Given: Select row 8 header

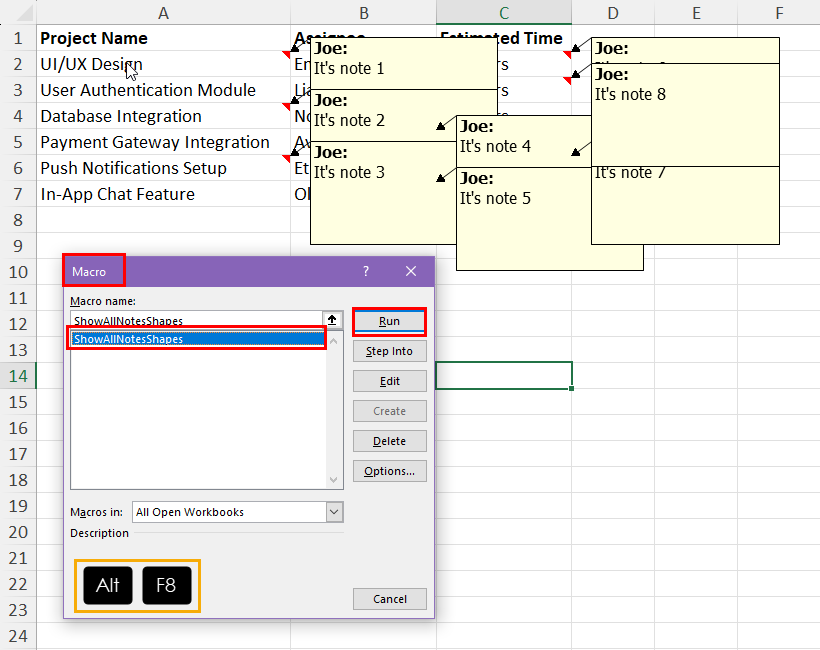Looking at the screenshot, I should (x=18, y=220).
